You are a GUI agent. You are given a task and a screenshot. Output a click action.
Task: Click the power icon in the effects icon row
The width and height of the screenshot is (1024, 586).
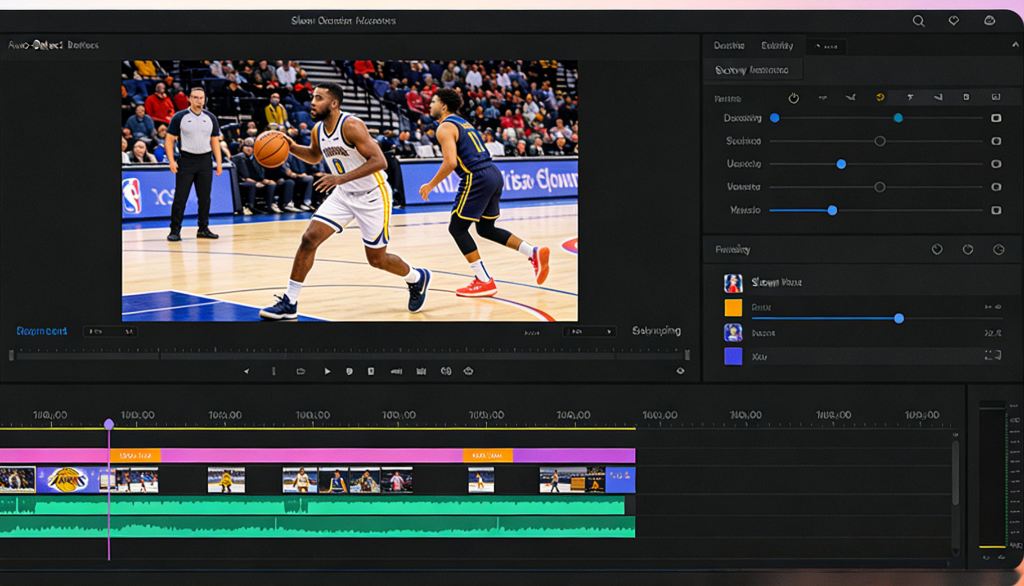point(794,98)
